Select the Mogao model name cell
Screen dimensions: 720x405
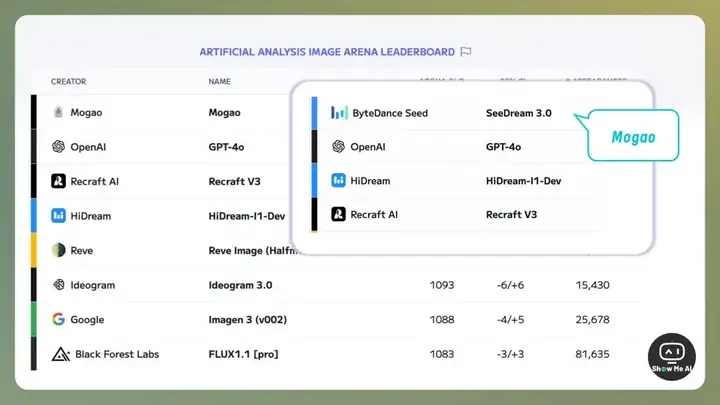tap(225, 112)
